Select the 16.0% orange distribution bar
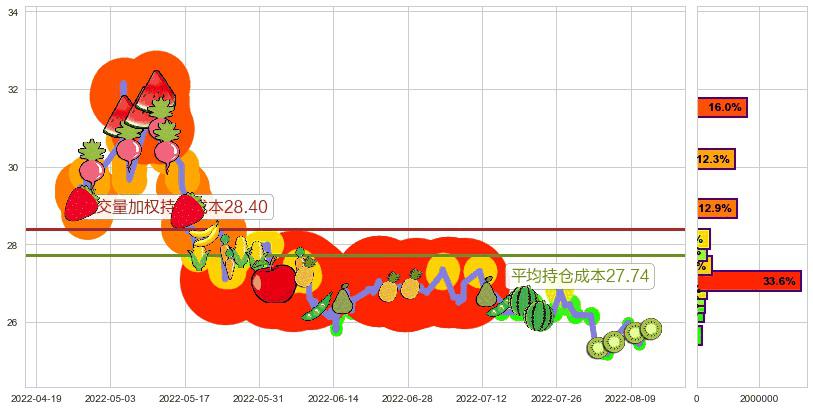Viewport: 813px width, 410px height. click(721, 107)
